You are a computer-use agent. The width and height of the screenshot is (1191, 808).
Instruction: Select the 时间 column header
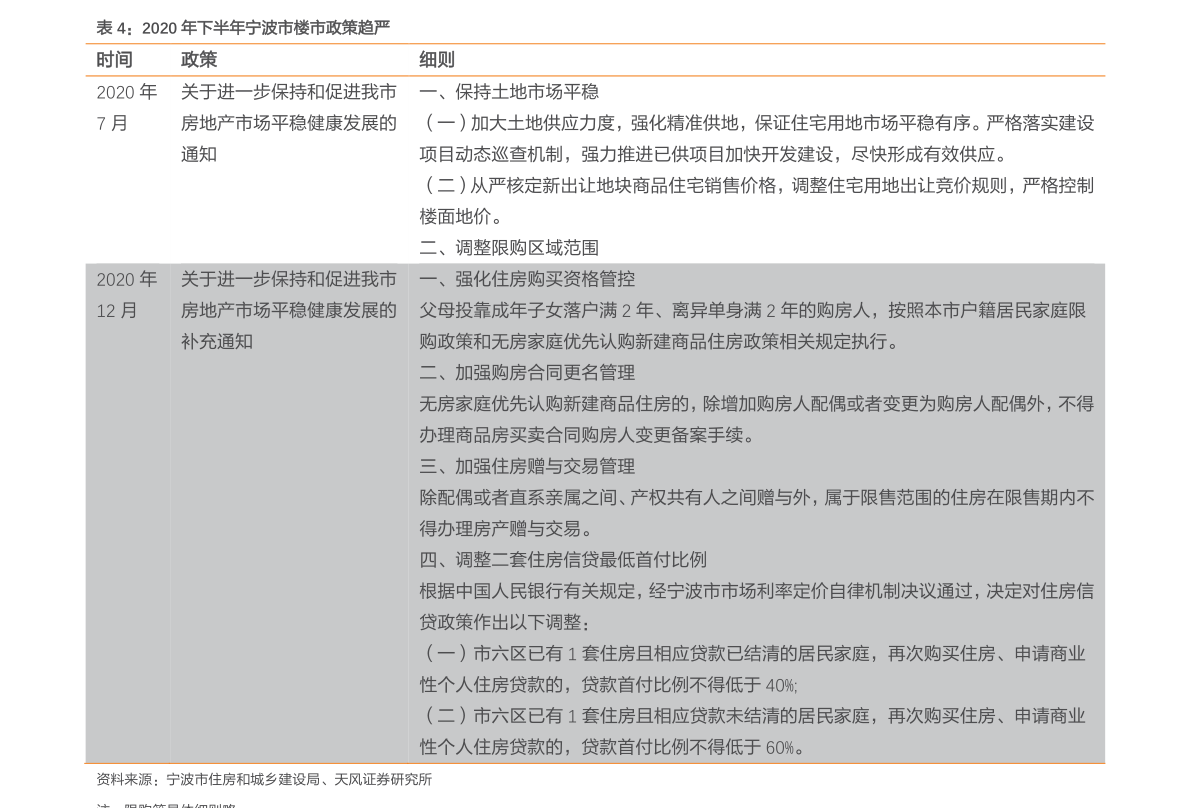[112, 59]
